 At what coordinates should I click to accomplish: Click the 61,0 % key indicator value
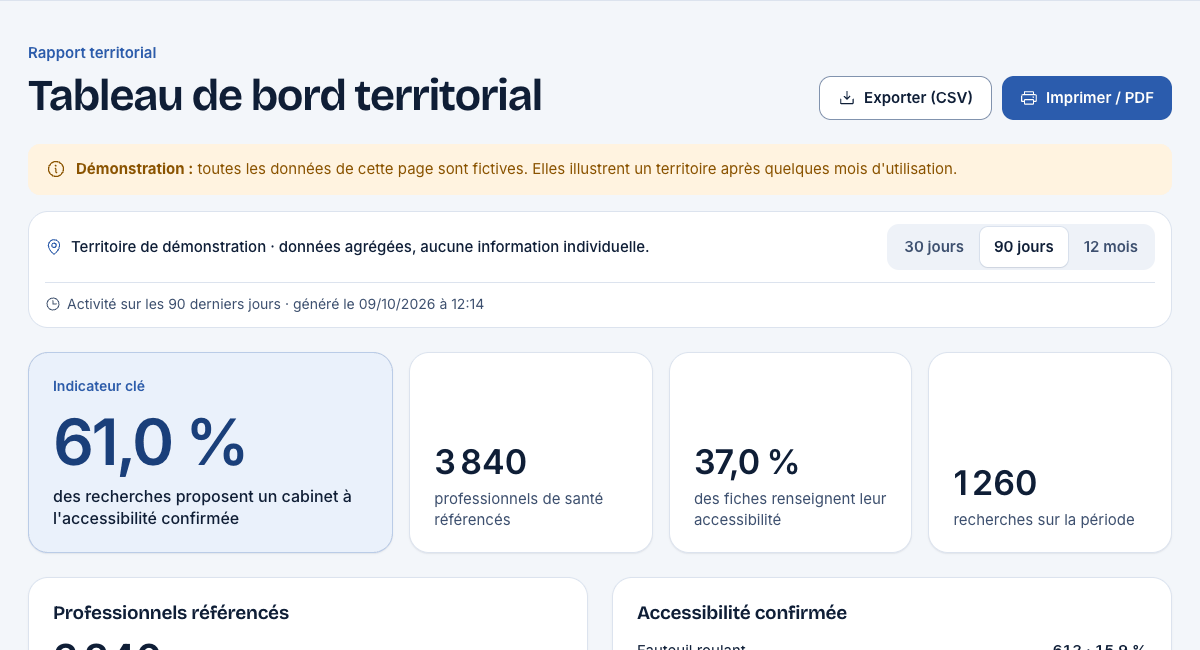(x=149, y=441)
